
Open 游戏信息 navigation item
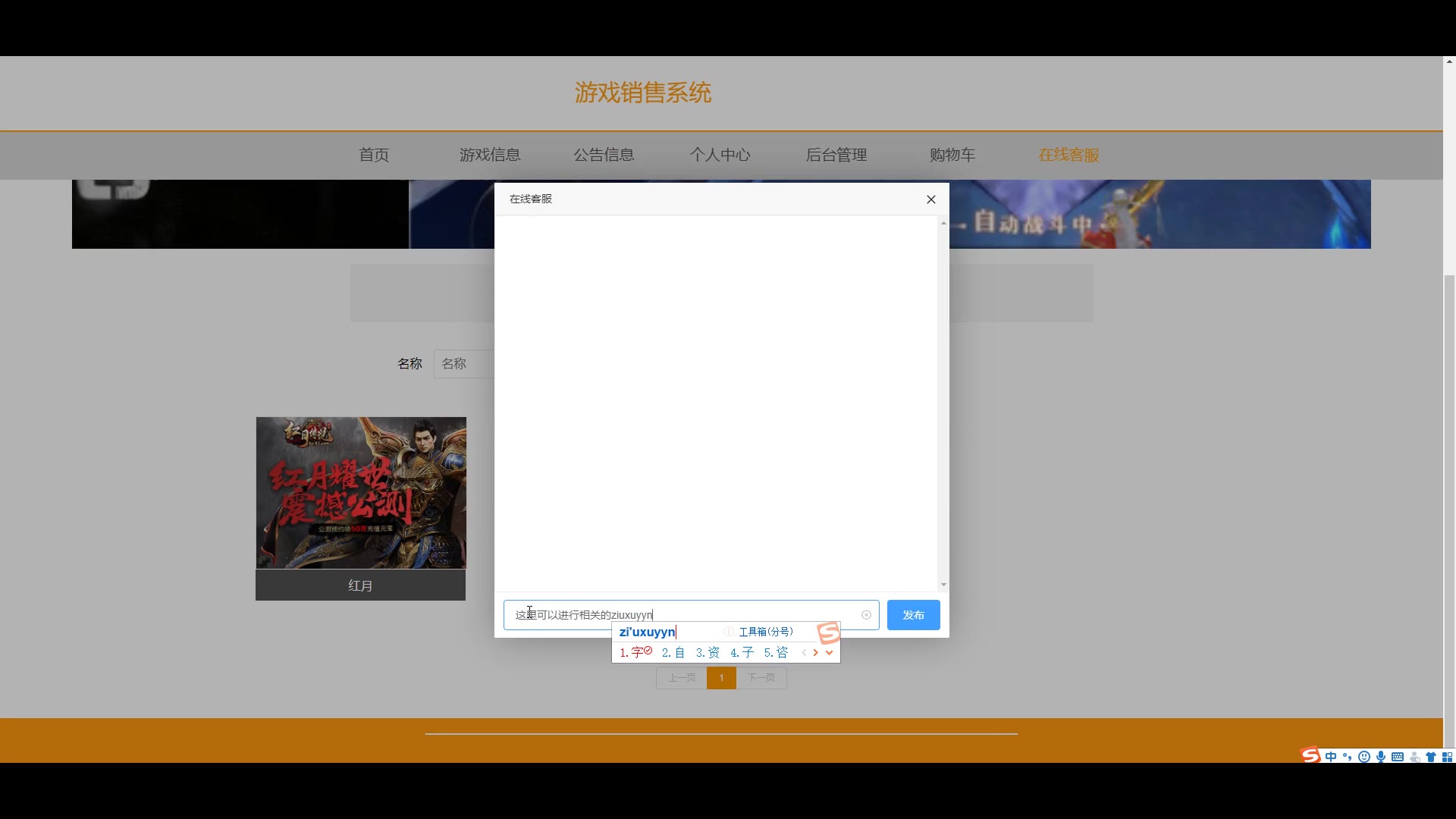coord(490,155)
